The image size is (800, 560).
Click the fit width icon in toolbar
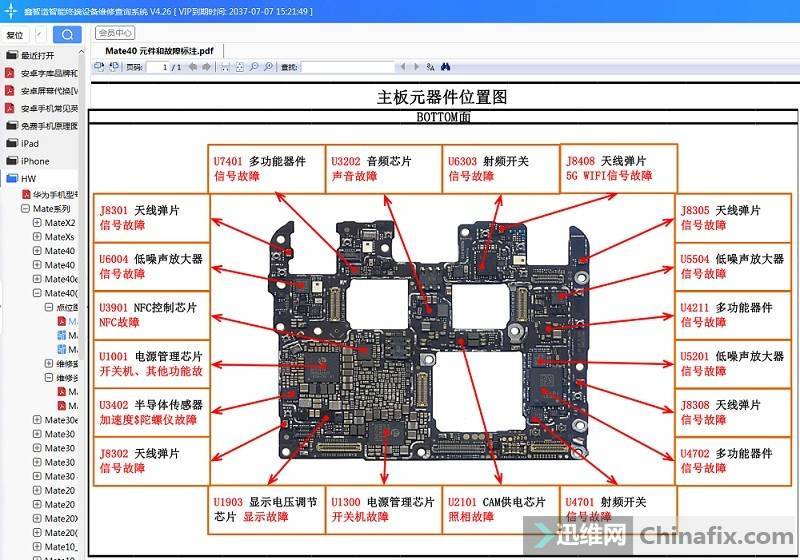[225, 67]
